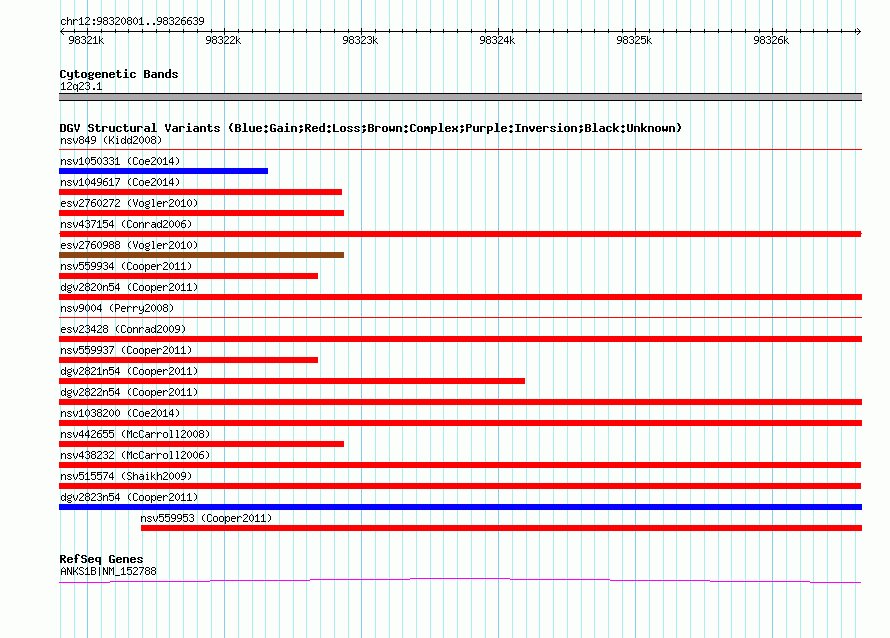Screen dimensions: 890x638
Task: Open the nsv1049617 (Coe2014) variant label
Action: [x=120, y=182]
